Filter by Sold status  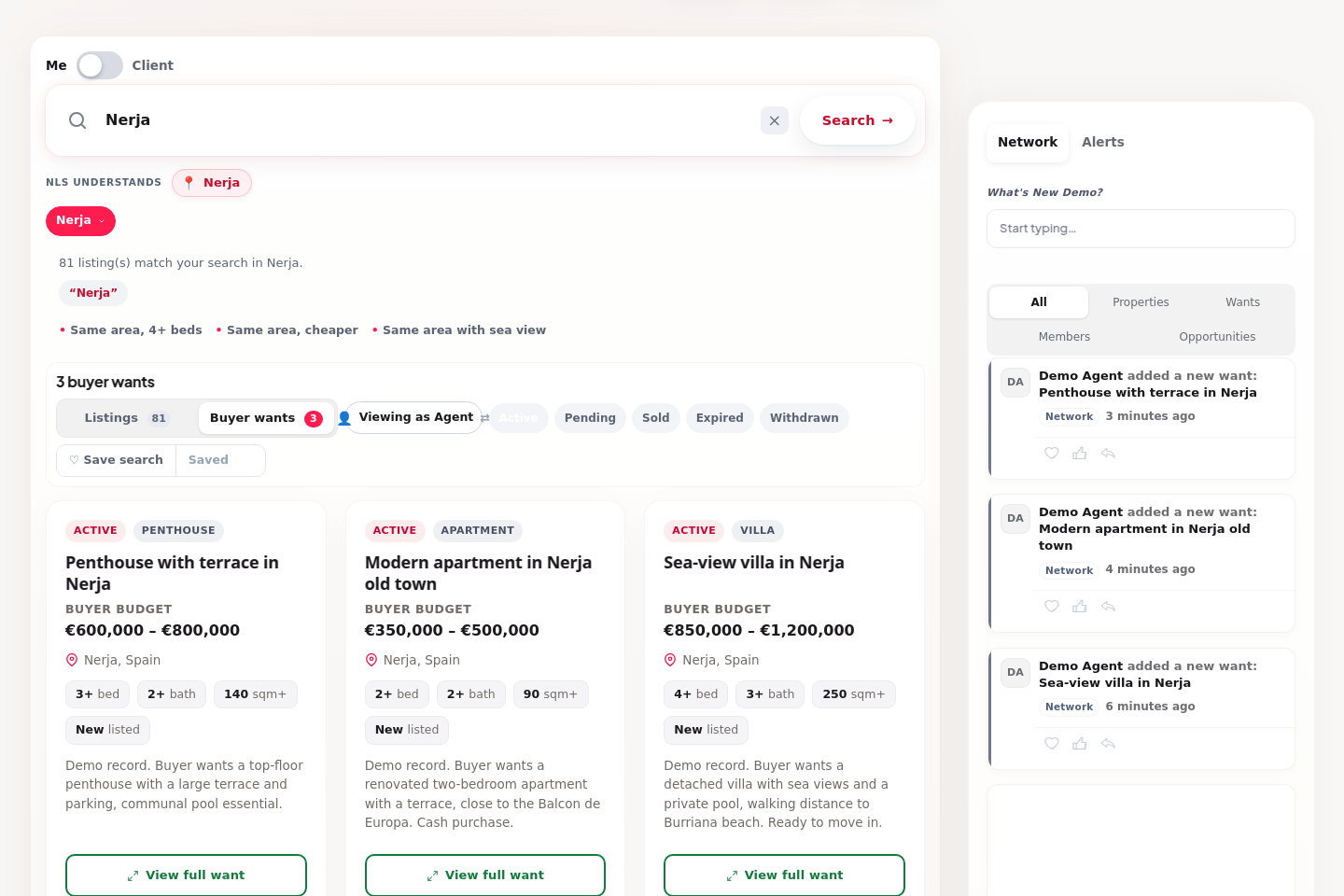(656, 418)
